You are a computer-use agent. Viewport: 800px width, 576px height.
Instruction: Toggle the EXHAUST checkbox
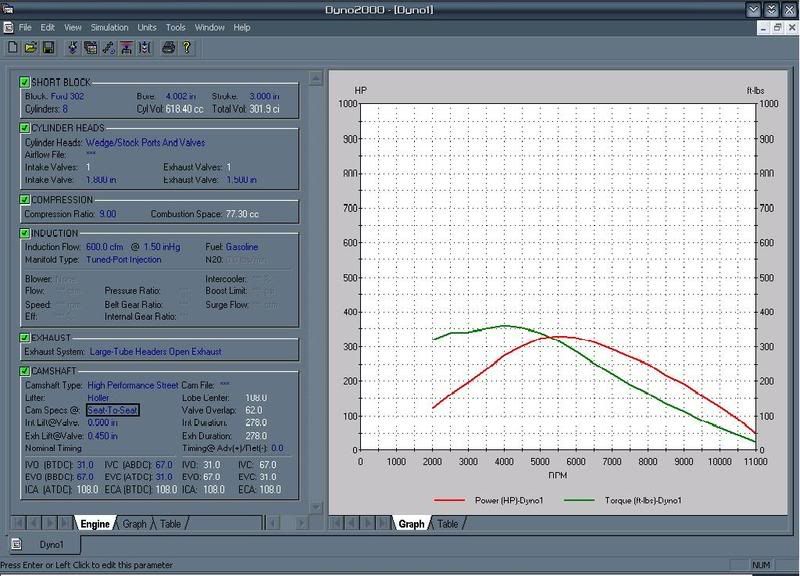pyautogui.click(x=24, y=337)
